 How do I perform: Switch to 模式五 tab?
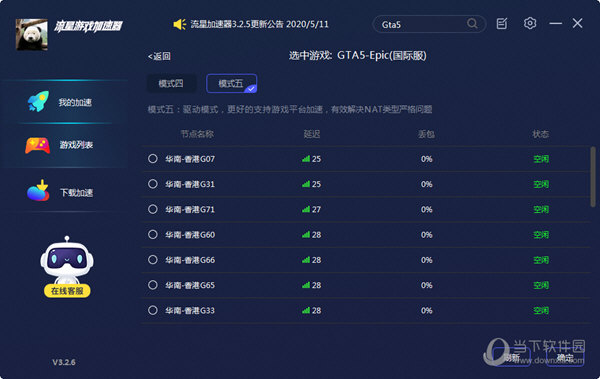[x=232, y=83]
